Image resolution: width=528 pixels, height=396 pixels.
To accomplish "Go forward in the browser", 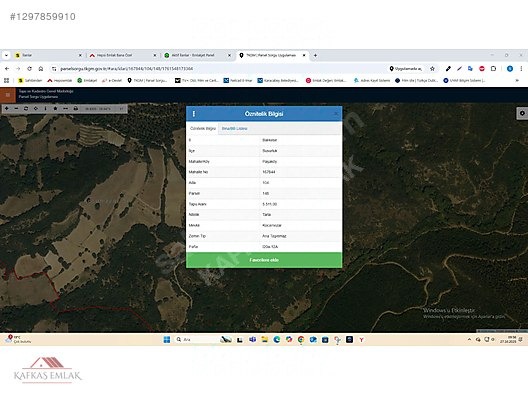I will 18,69.
